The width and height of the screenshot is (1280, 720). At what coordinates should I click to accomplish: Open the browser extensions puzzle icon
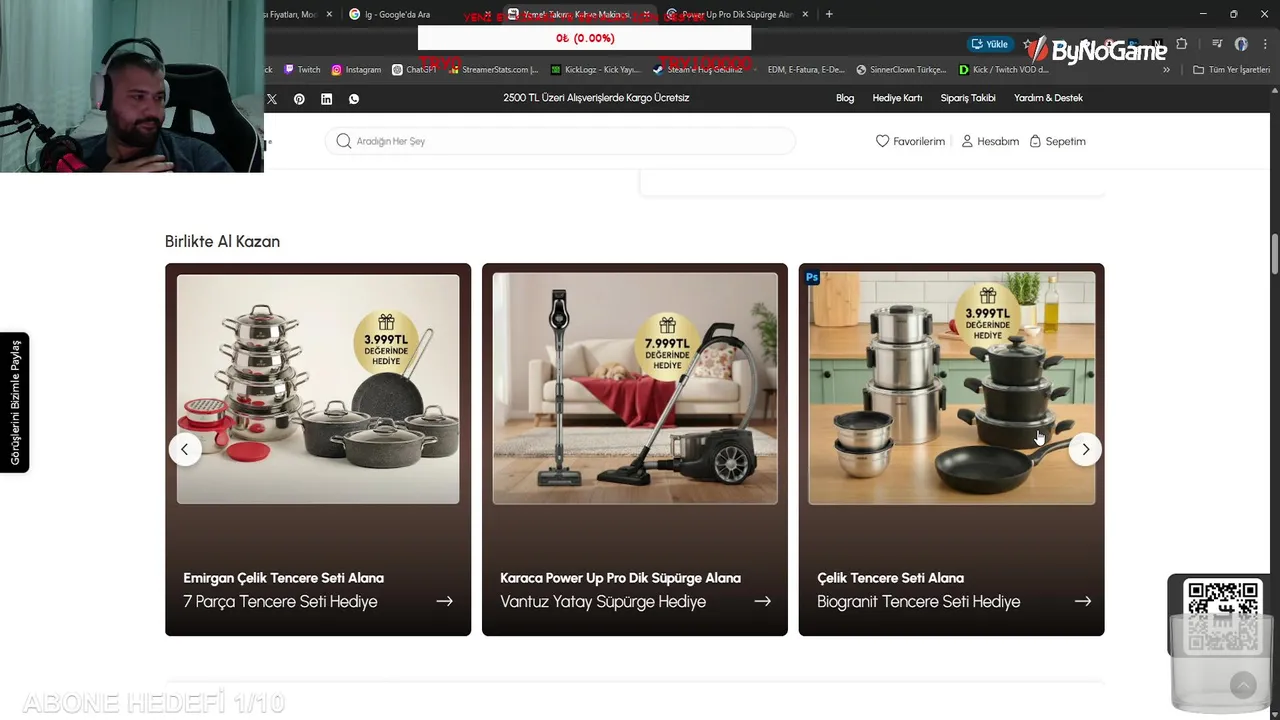coord(1182,44)
